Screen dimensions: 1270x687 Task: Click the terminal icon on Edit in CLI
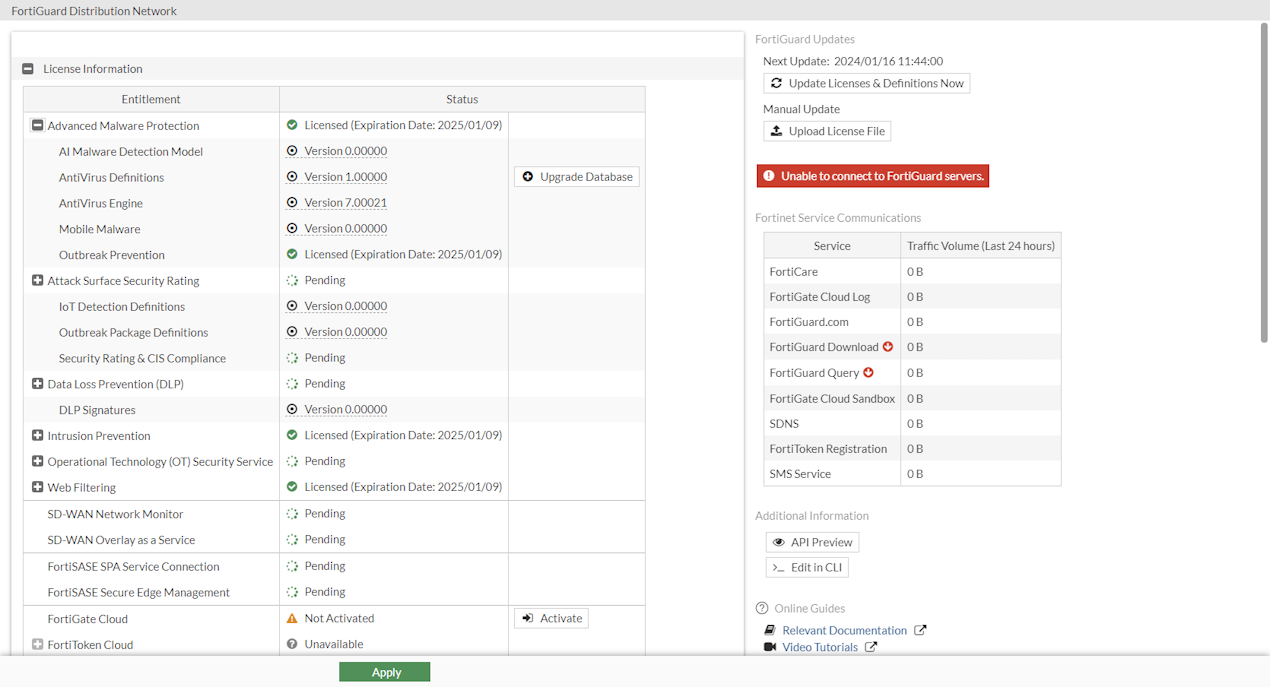pyautogui.click(x=777, y=567)
